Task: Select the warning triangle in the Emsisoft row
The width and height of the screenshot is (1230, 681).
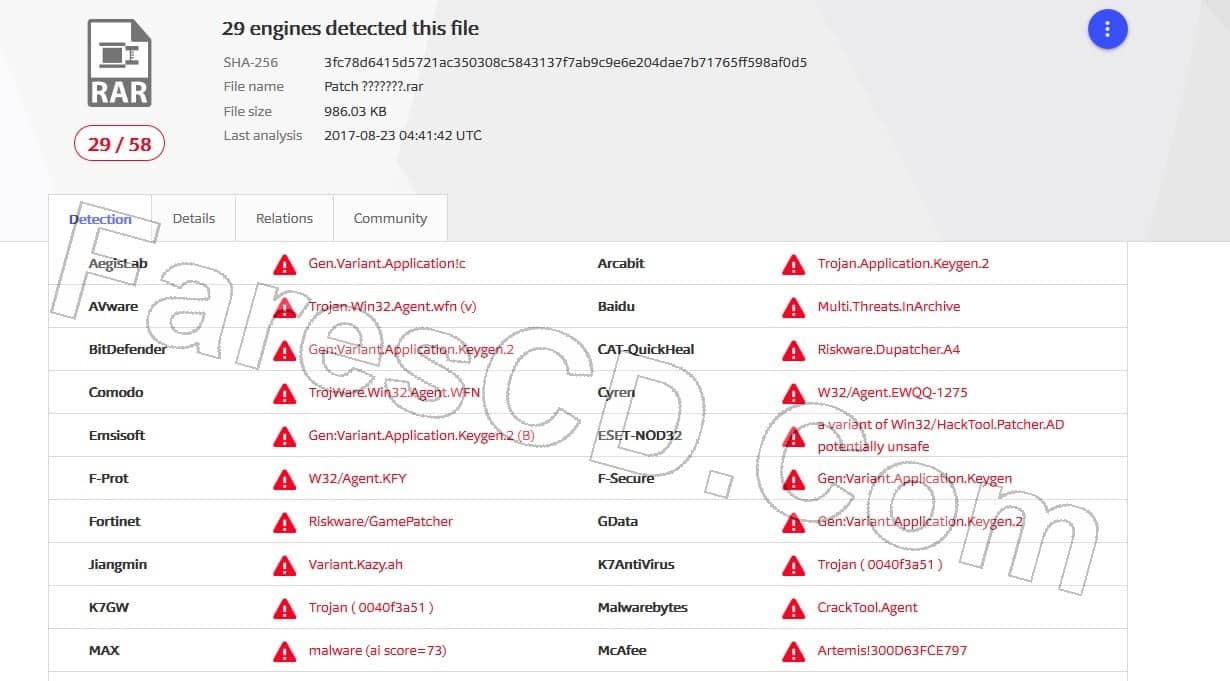Action: click(285, 436)
